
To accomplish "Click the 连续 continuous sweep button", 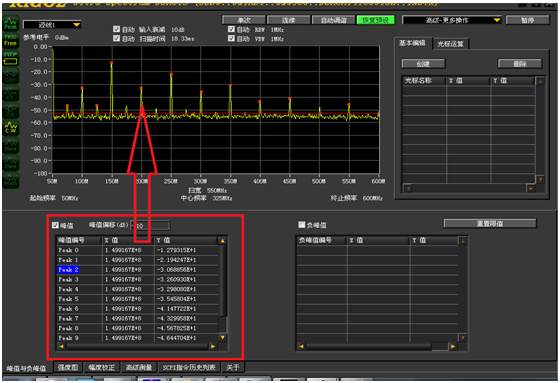I will (289, 20).
